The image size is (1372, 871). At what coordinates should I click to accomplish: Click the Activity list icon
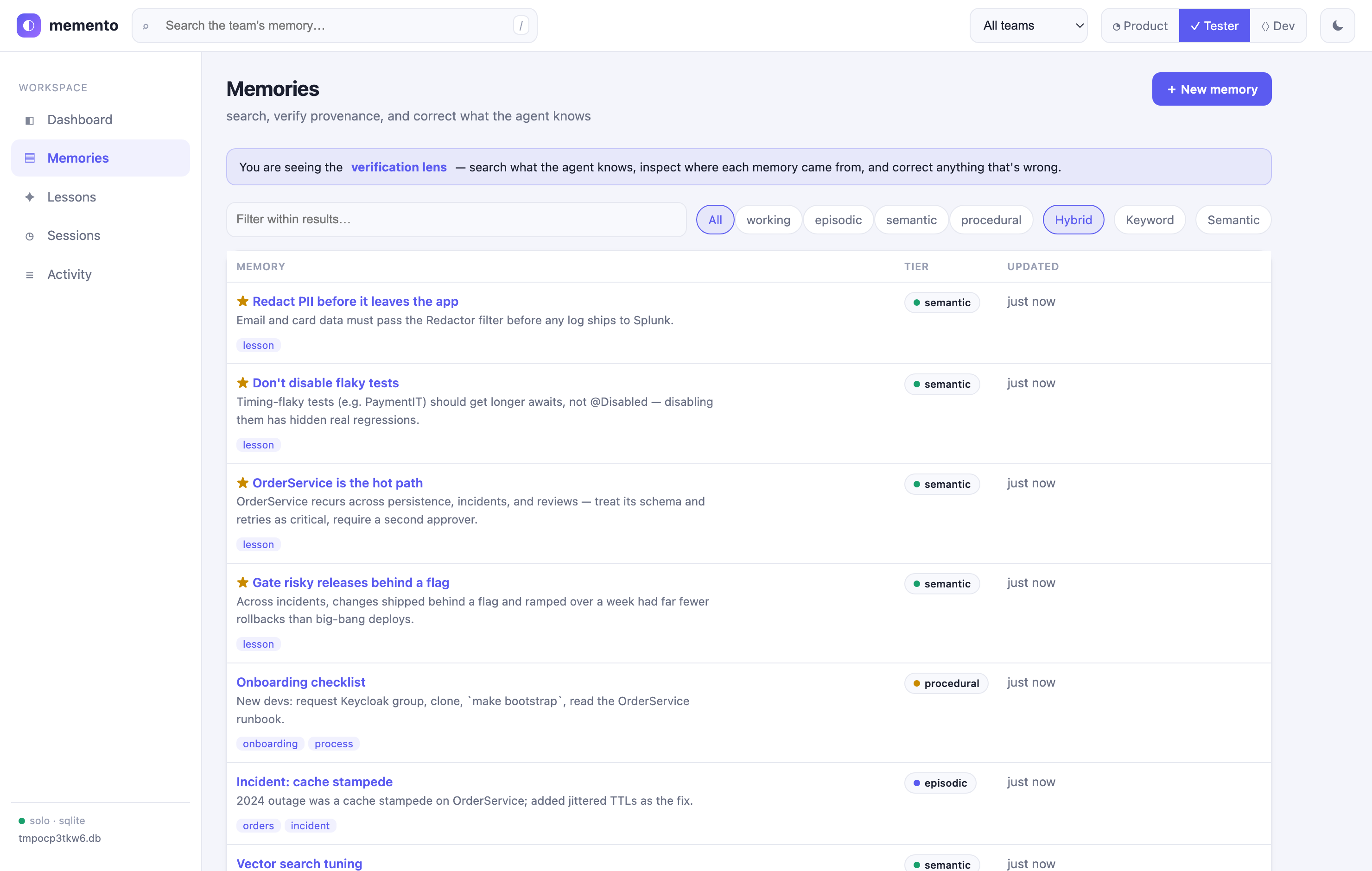click(30, 275)
